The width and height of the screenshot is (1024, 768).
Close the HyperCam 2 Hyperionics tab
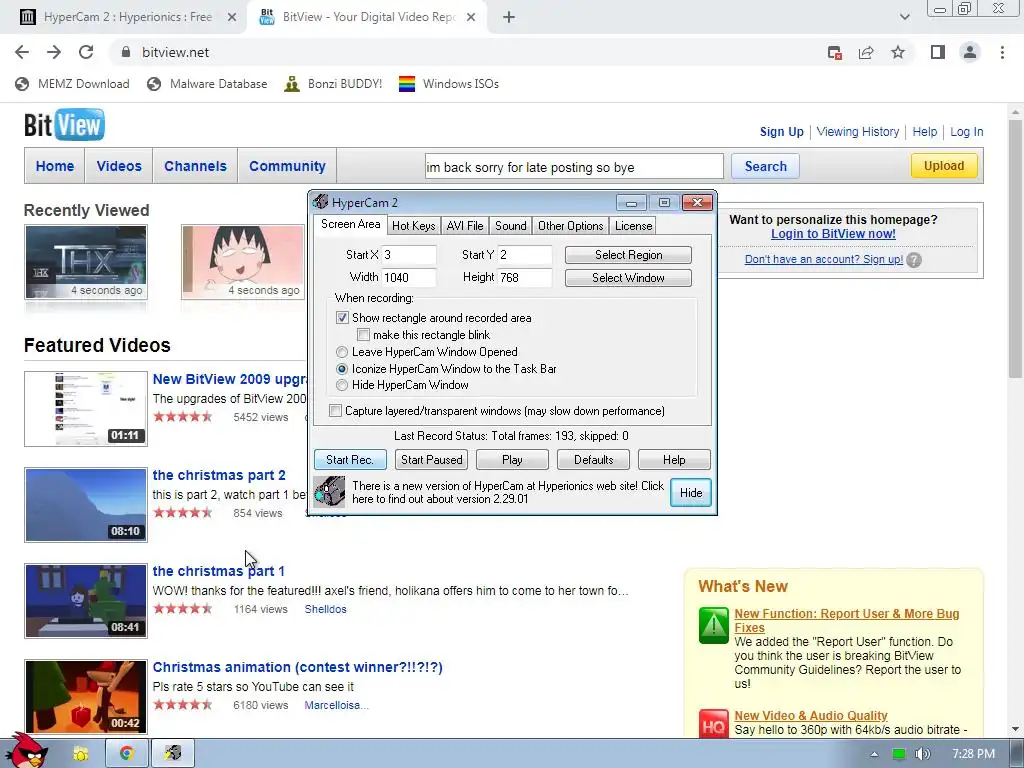point(232,18)
